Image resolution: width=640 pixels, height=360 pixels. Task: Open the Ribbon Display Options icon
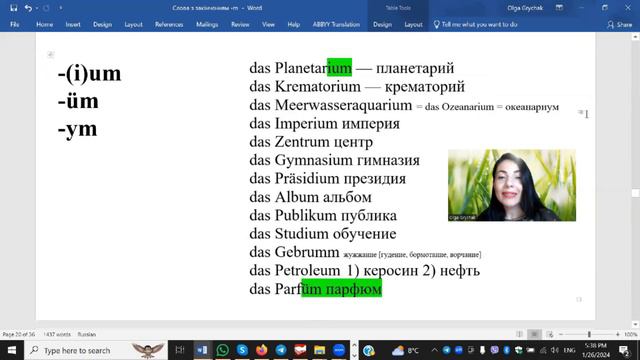[x=559, y=8]
